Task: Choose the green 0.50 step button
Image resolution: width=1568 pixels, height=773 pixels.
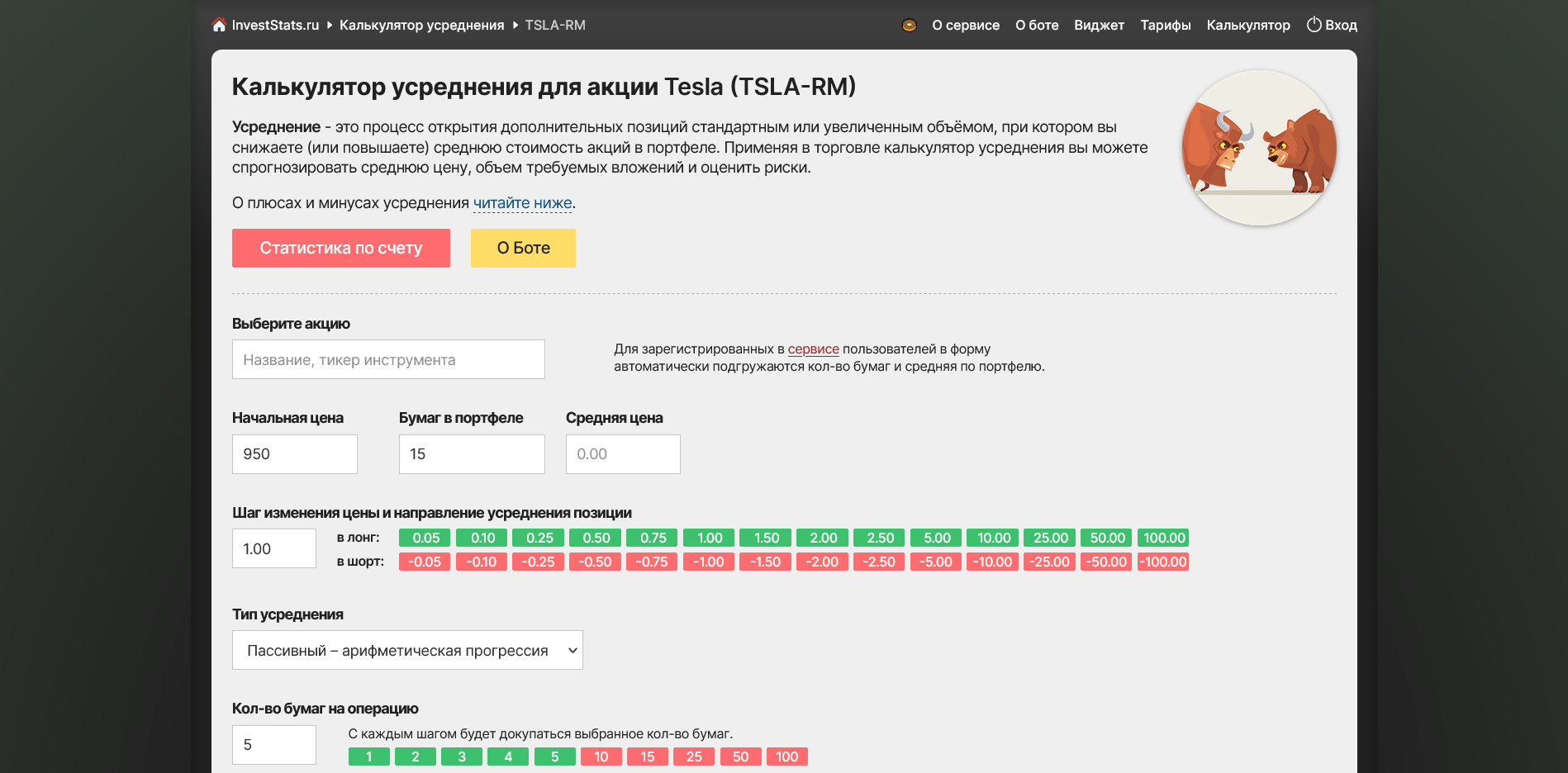Action: point(596,538)
